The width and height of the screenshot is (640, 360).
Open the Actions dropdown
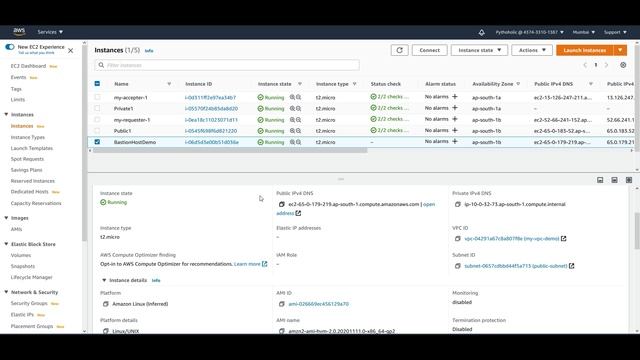click(532, 50)
